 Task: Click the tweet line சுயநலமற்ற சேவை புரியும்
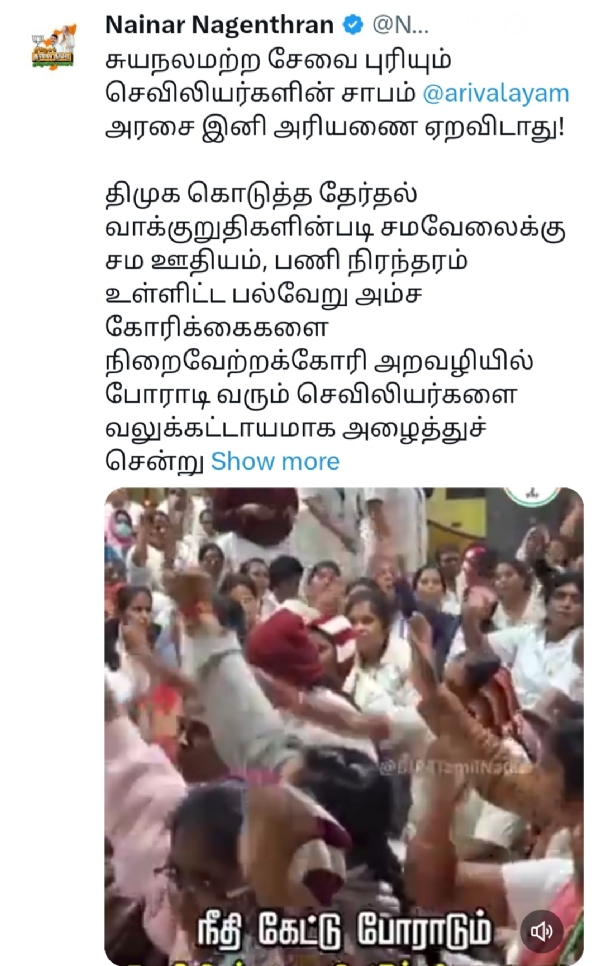click(x=278, y=60)
